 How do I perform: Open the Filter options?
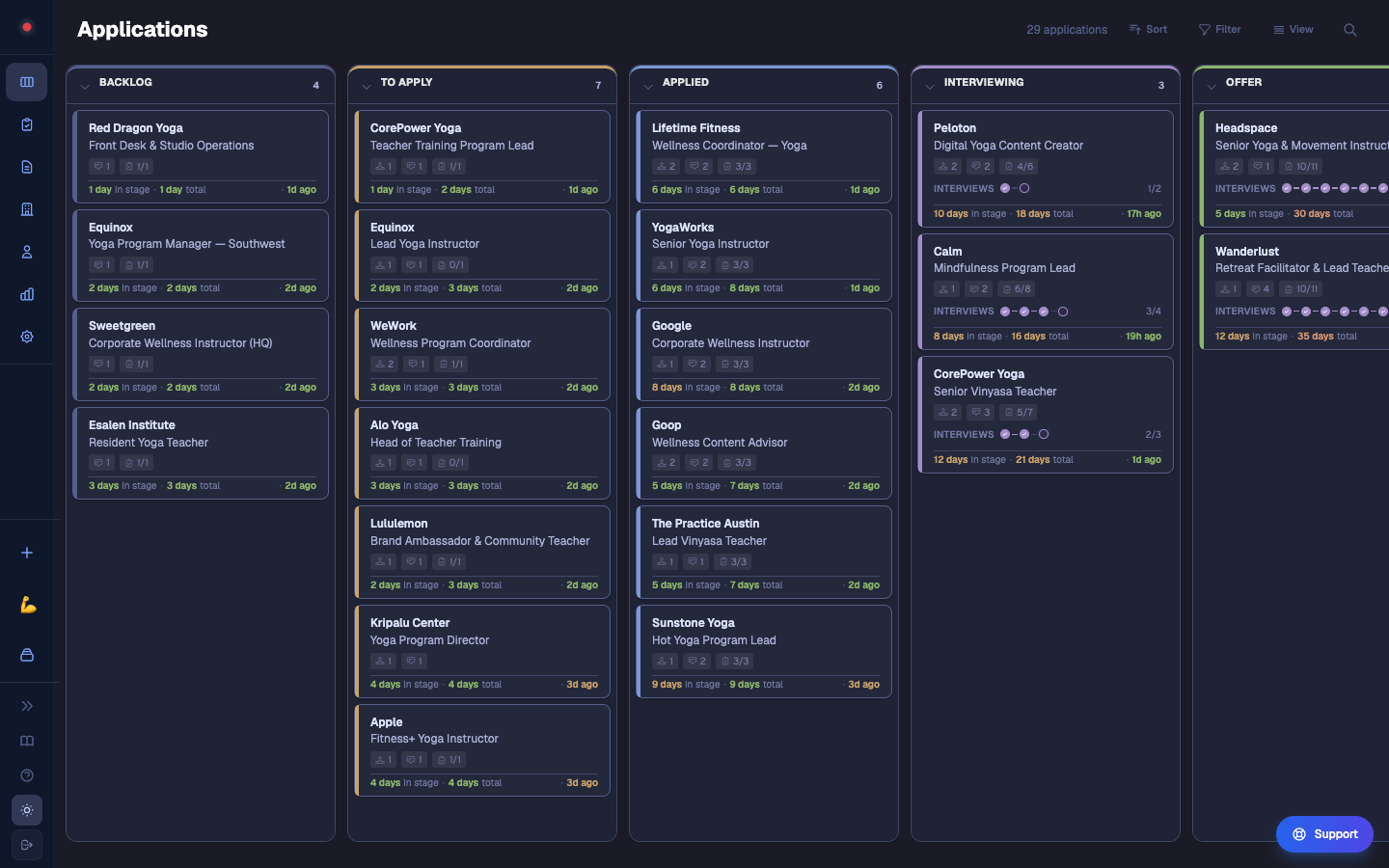tap(1219, 30)
